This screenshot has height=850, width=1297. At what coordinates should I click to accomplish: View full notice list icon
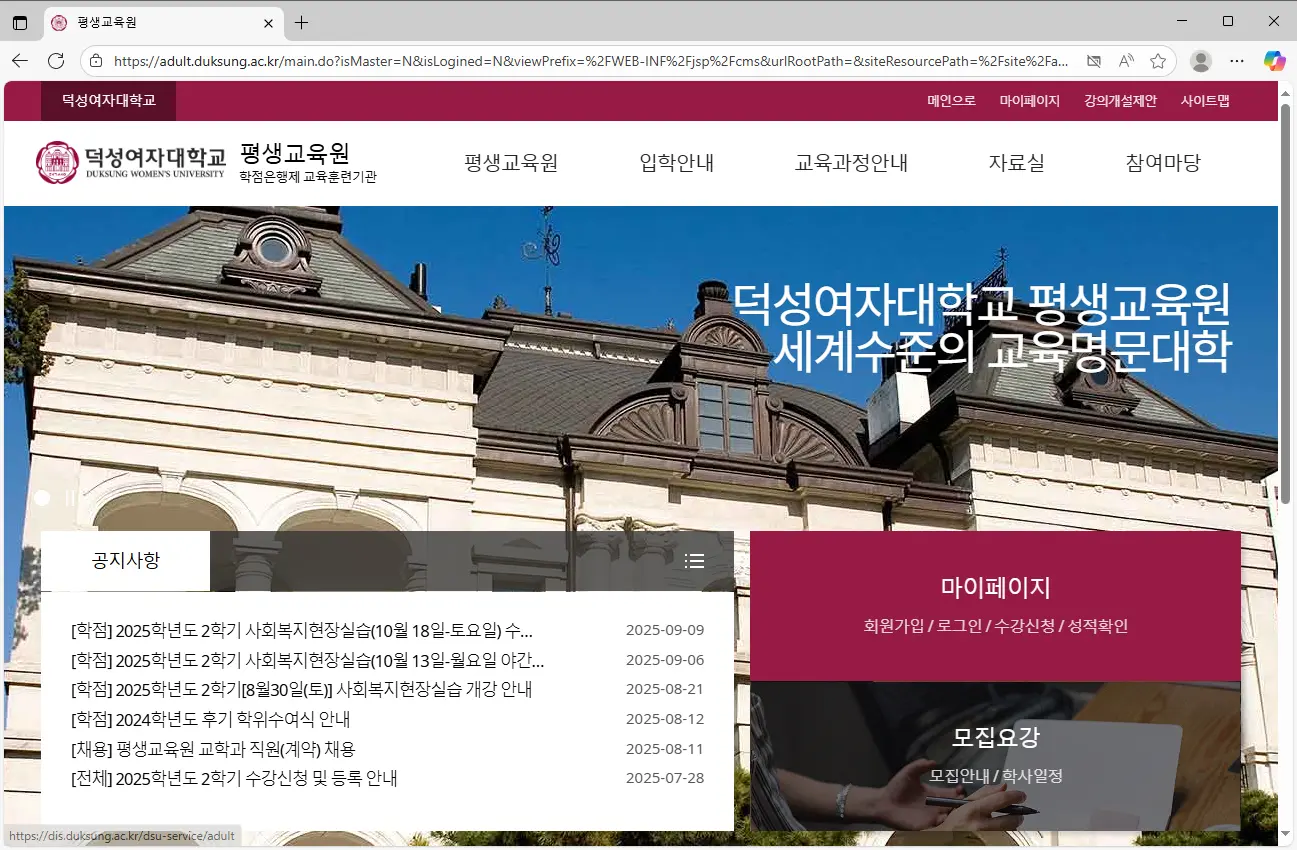(694, 561)
